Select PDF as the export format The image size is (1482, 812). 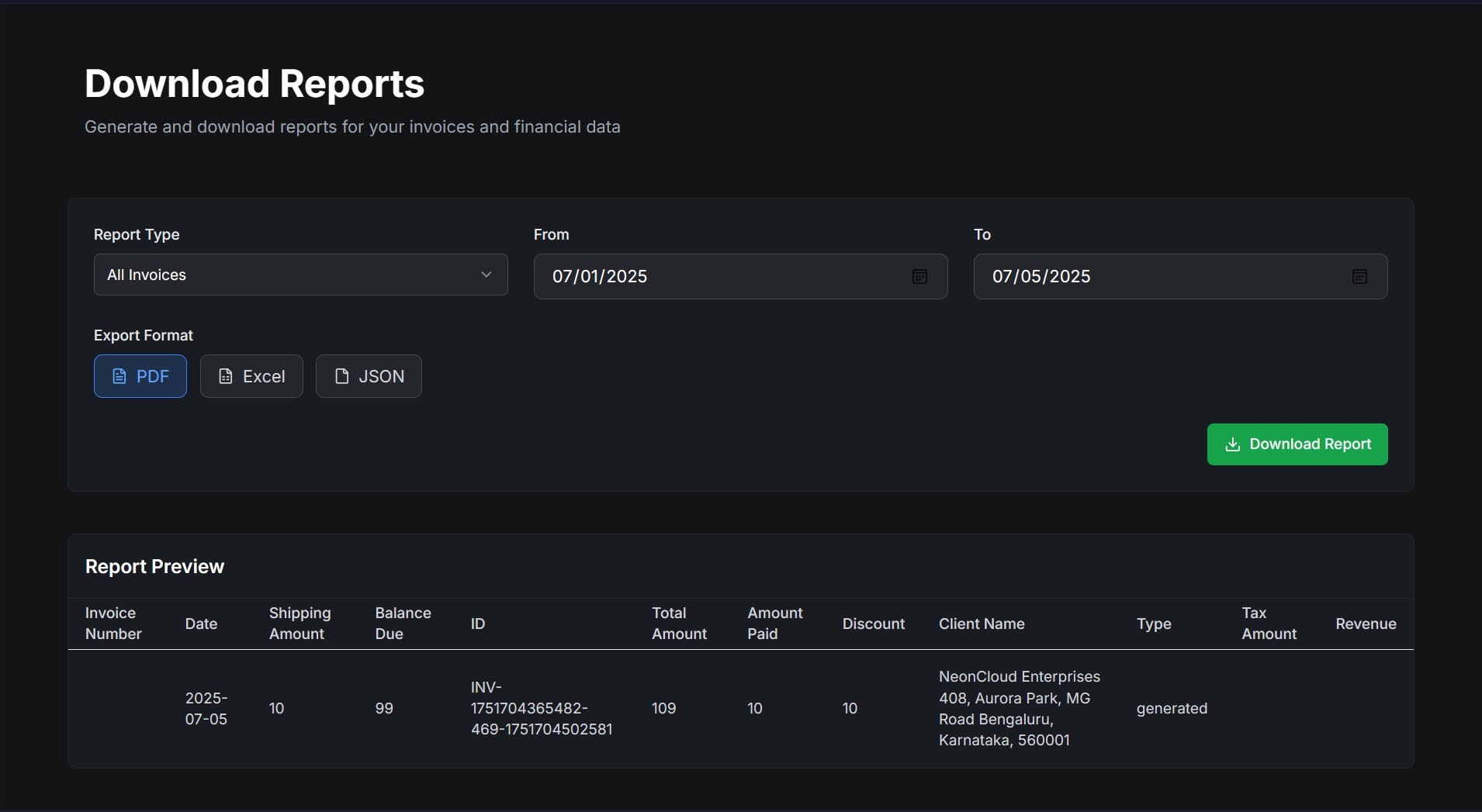pyautogui.click(x=140, y=375)
